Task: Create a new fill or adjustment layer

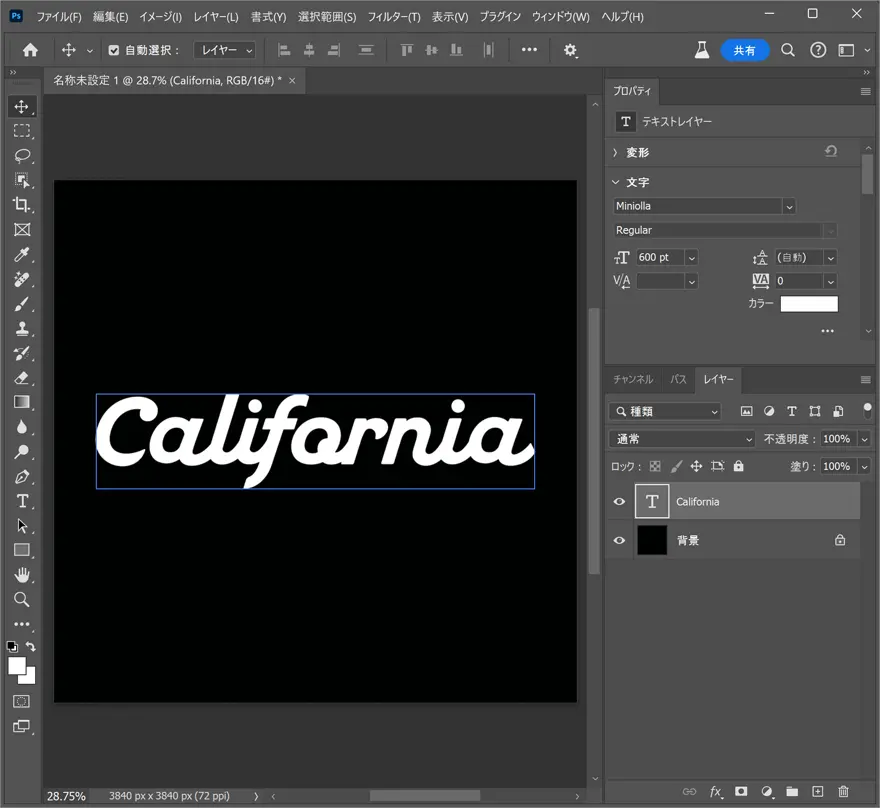Action: (x=767, y=791)
